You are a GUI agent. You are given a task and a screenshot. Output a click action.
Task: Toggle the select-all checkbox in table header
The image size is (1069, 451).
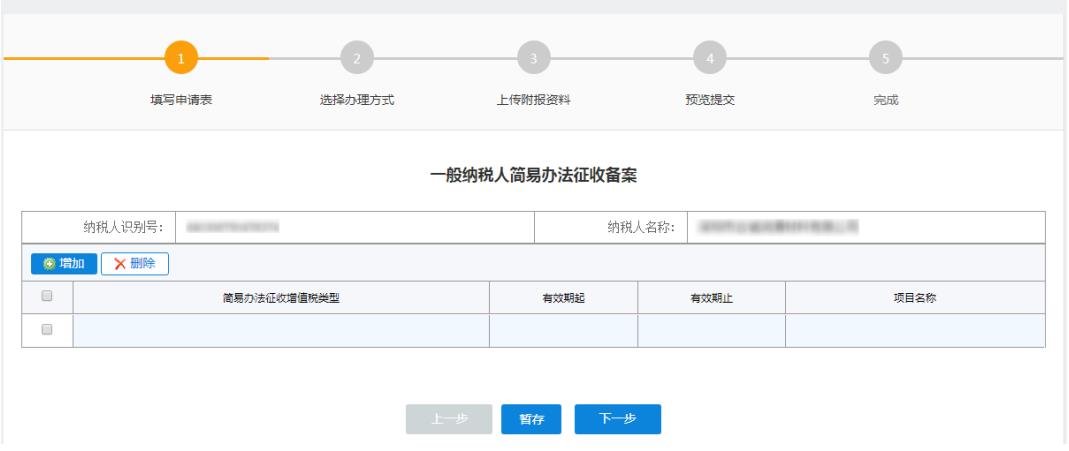pos(47,297)
